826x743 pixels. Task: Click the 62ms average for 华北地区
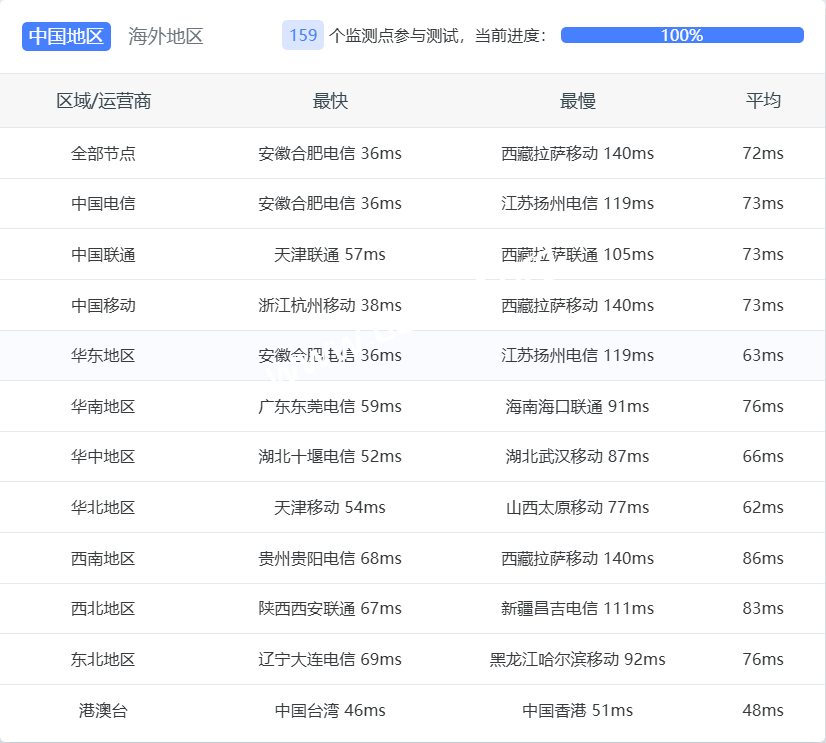[x=763, y=507]
